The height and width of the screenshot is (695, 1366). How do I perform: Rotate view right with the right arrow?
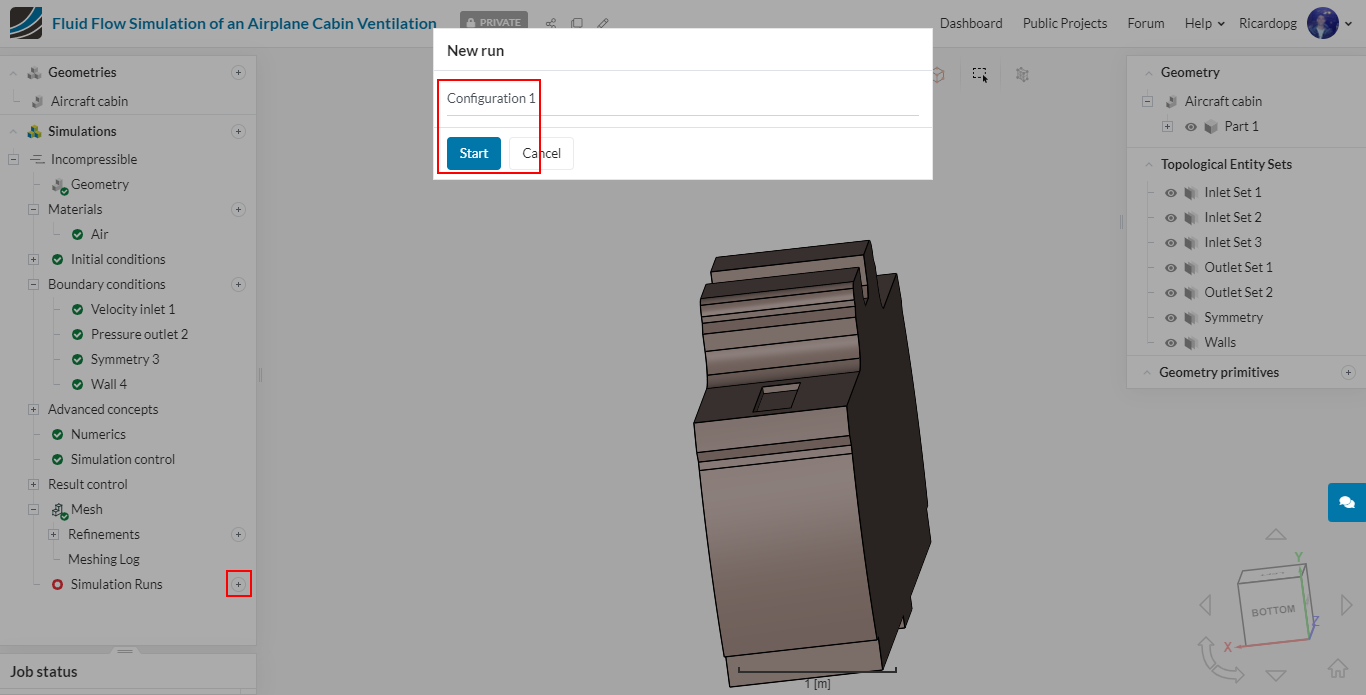[x=1347, y=605]
